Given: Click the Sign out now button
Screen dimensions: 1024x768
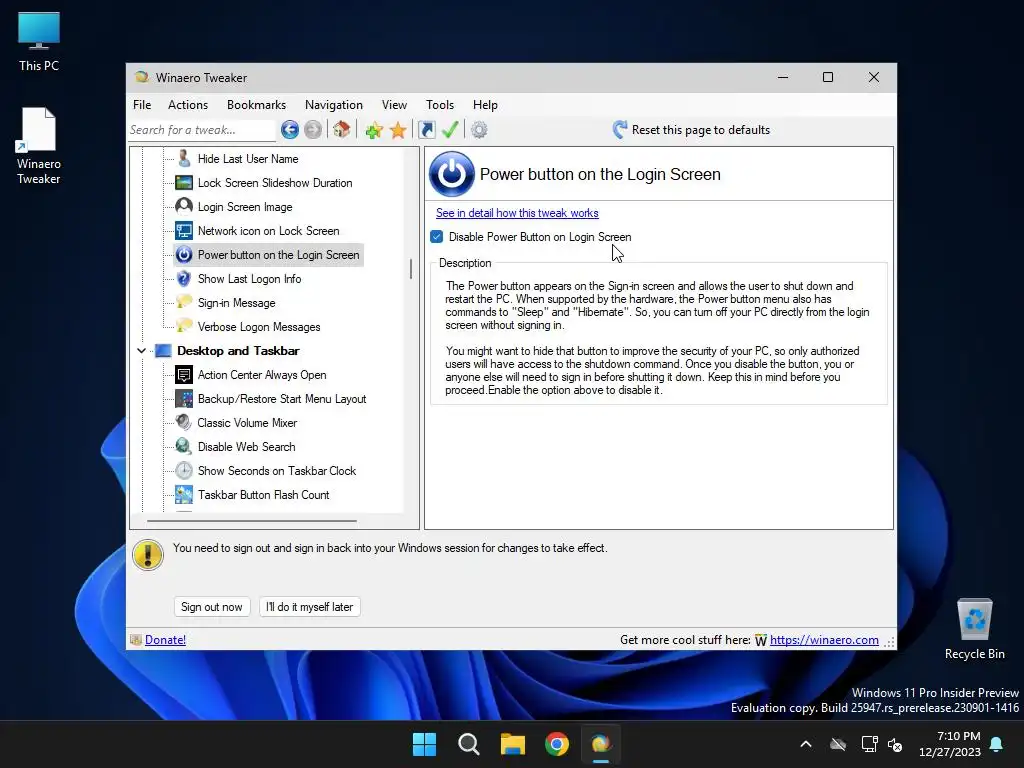Looking at the screenshot, I should tap(212, 607).
